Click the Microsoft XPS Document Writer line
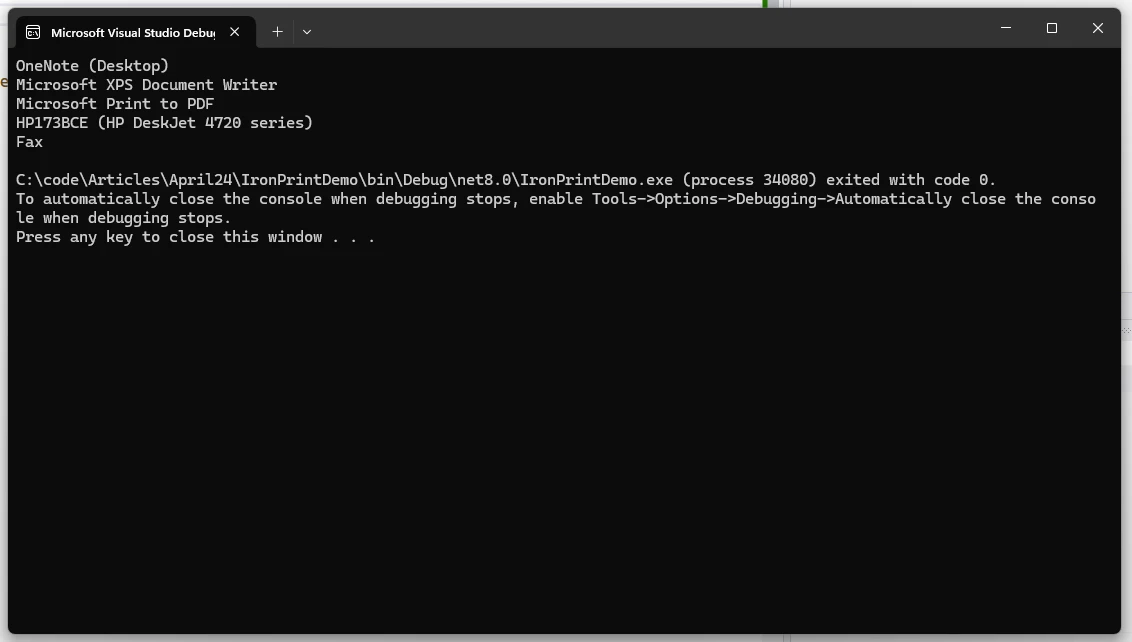This screenshot has height=642, width=1132. pos(146,85)
